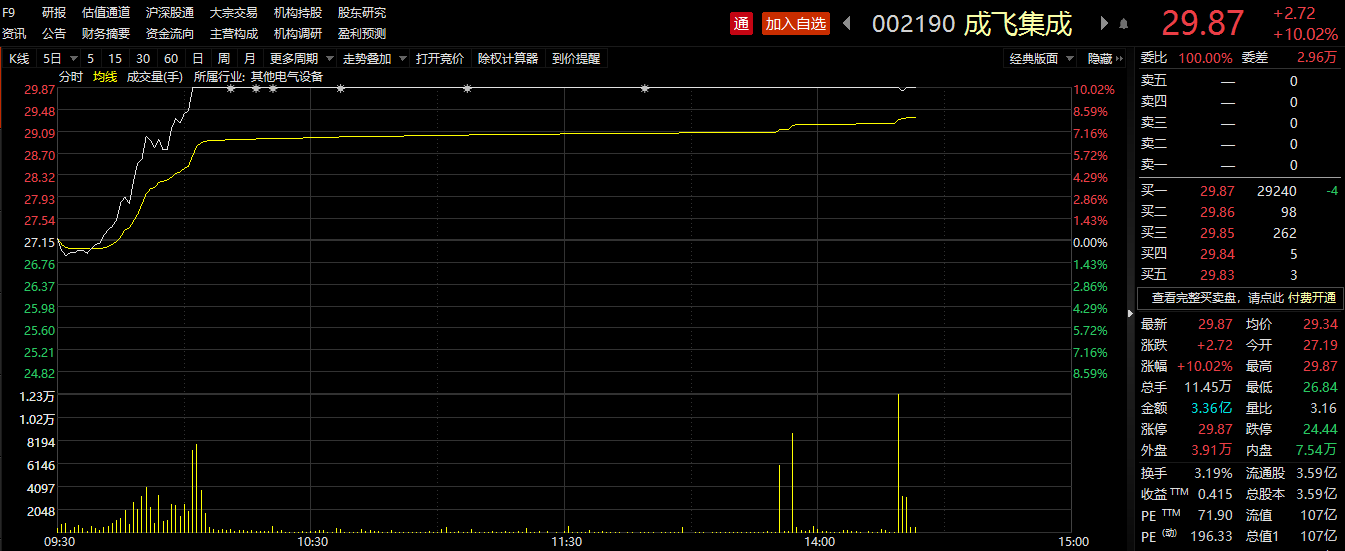Screen dimensions: 1345x551
Task: Click the red 通 badge icon
Action: 741,23
